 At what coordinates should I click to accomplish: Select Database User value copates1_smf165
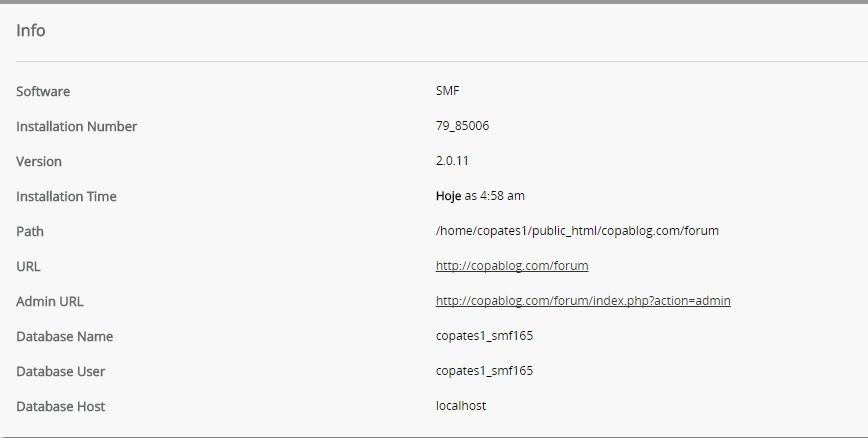[x=484, y=370]
